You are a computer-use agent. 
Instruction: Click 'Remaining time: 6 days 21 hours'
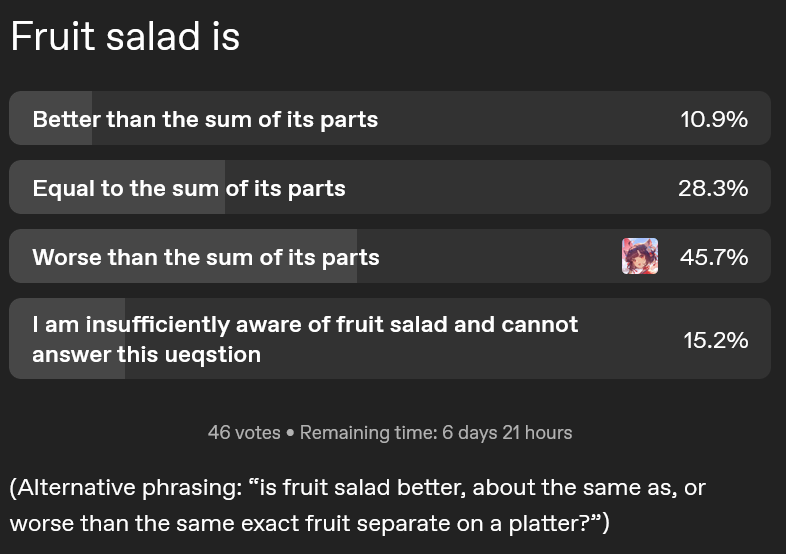436,432
